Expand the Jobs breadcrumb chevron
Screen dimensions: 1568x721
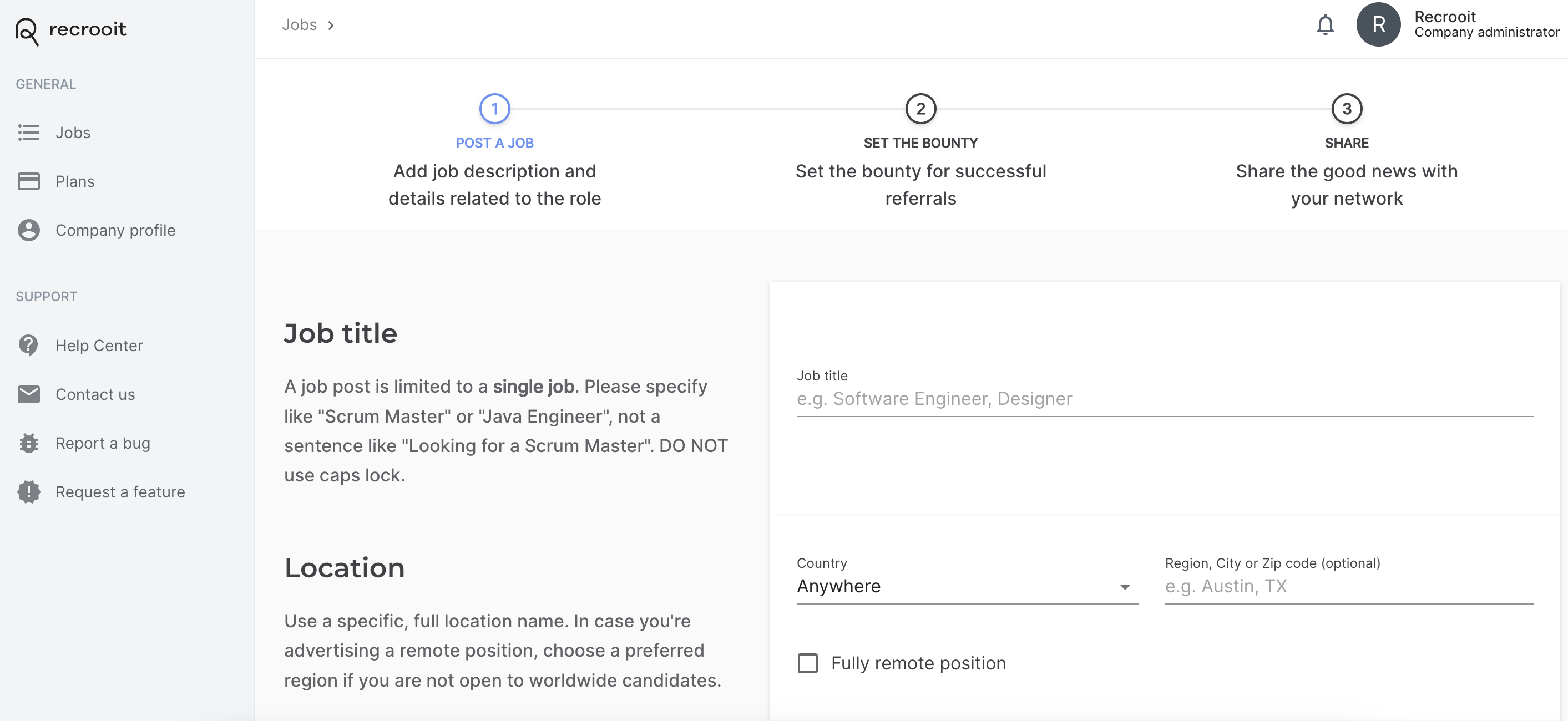(x=331, y=25)
